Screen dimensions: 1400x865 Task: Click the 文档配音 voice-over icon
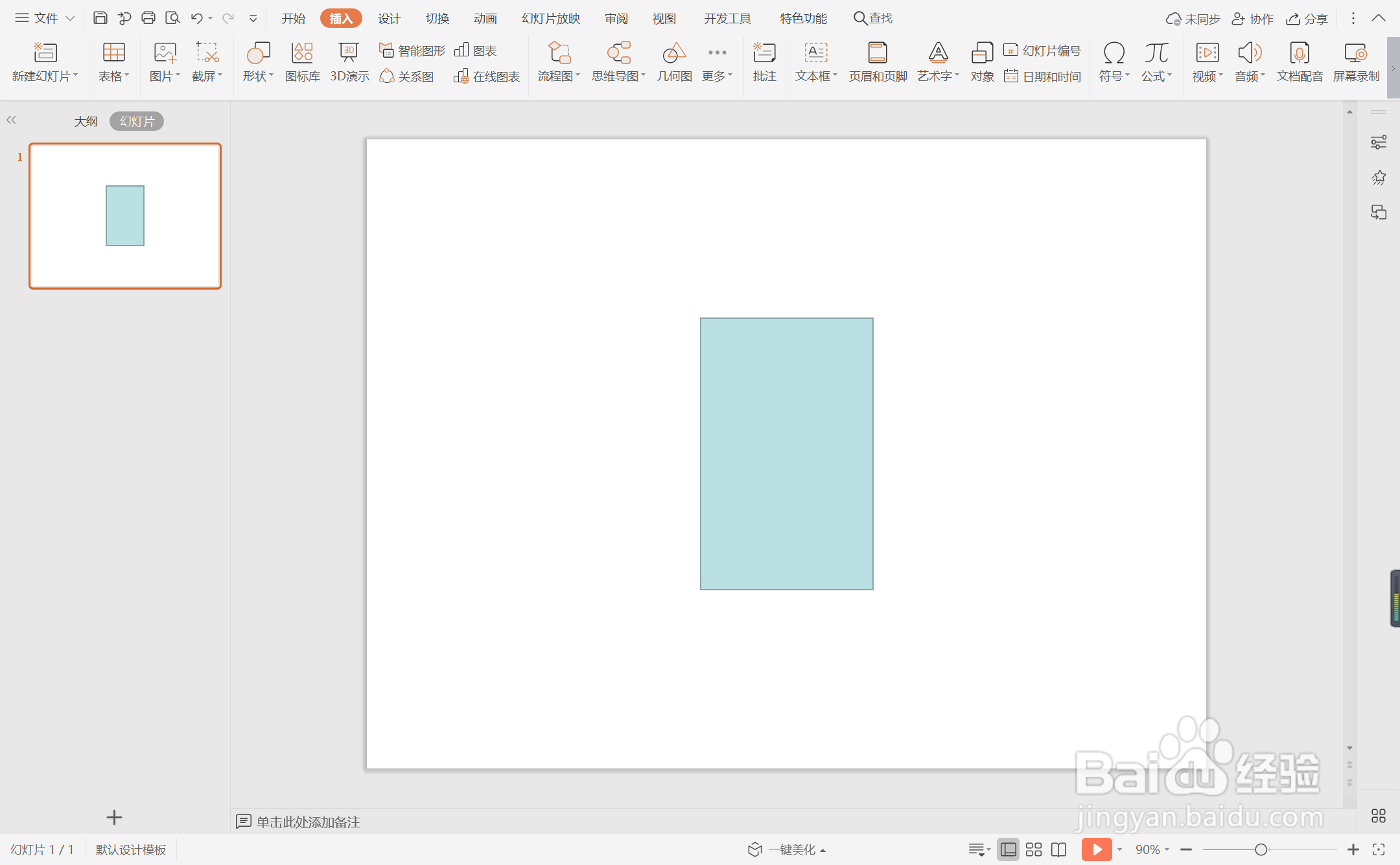(x=1300, y=62)
